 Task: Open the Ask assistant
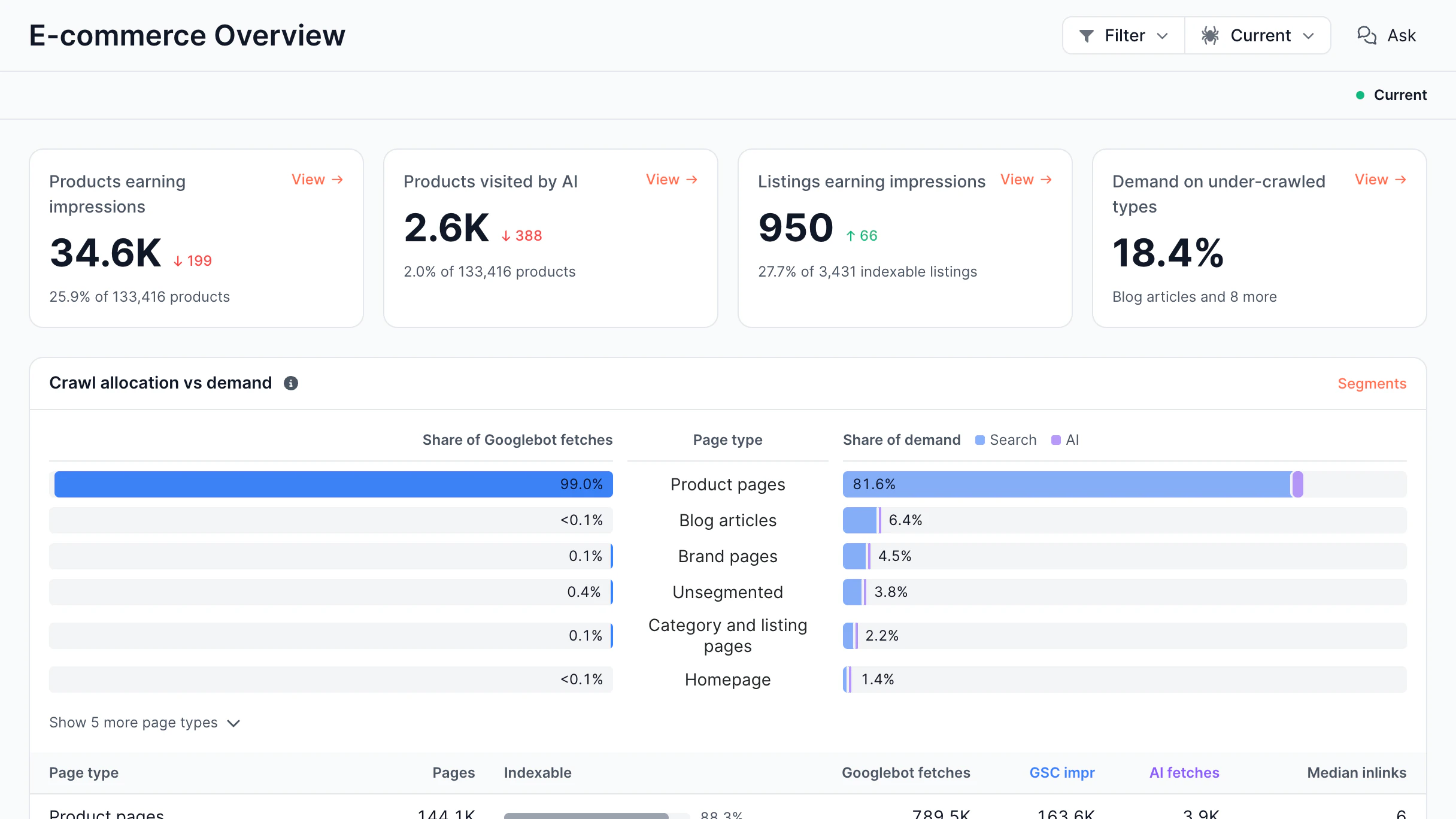pyautogui.click(x=1387, y=36)
